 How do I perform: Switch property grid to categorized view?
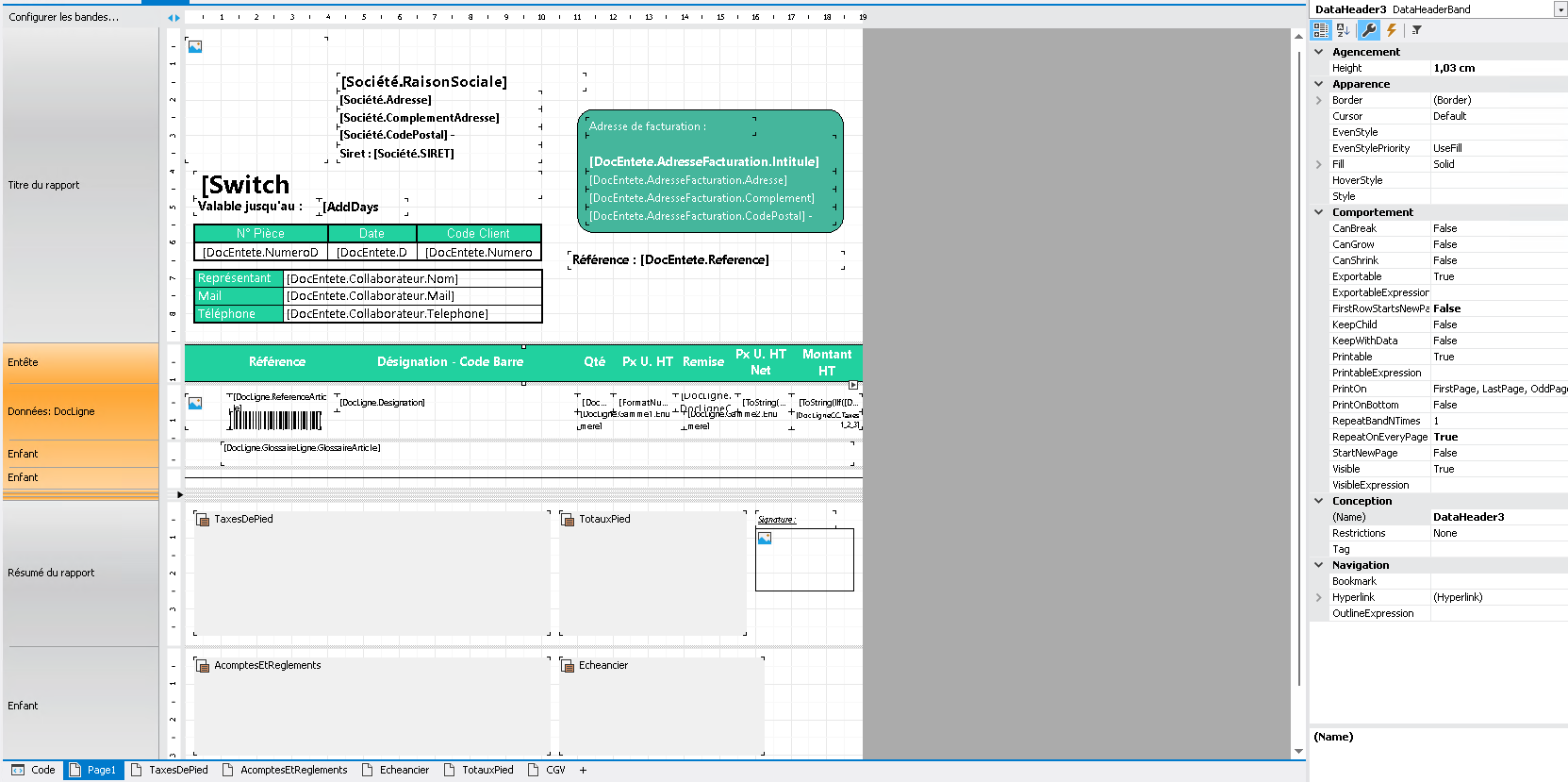click(1321, 30)
